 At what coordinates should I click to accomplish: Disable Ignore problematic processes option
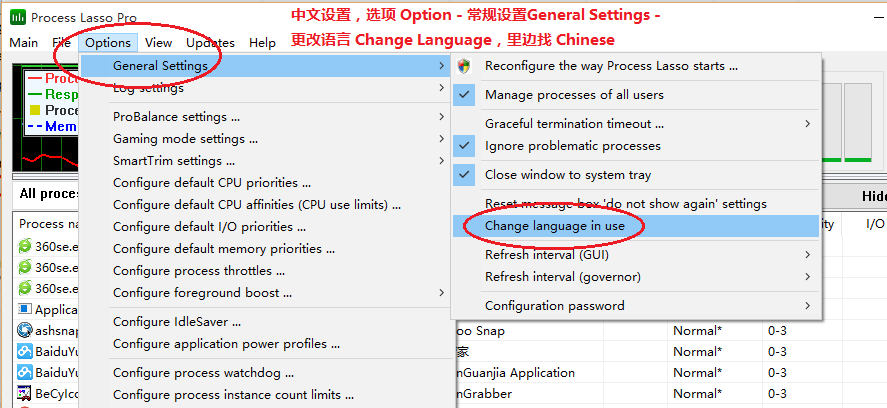(x=572, y=146)
